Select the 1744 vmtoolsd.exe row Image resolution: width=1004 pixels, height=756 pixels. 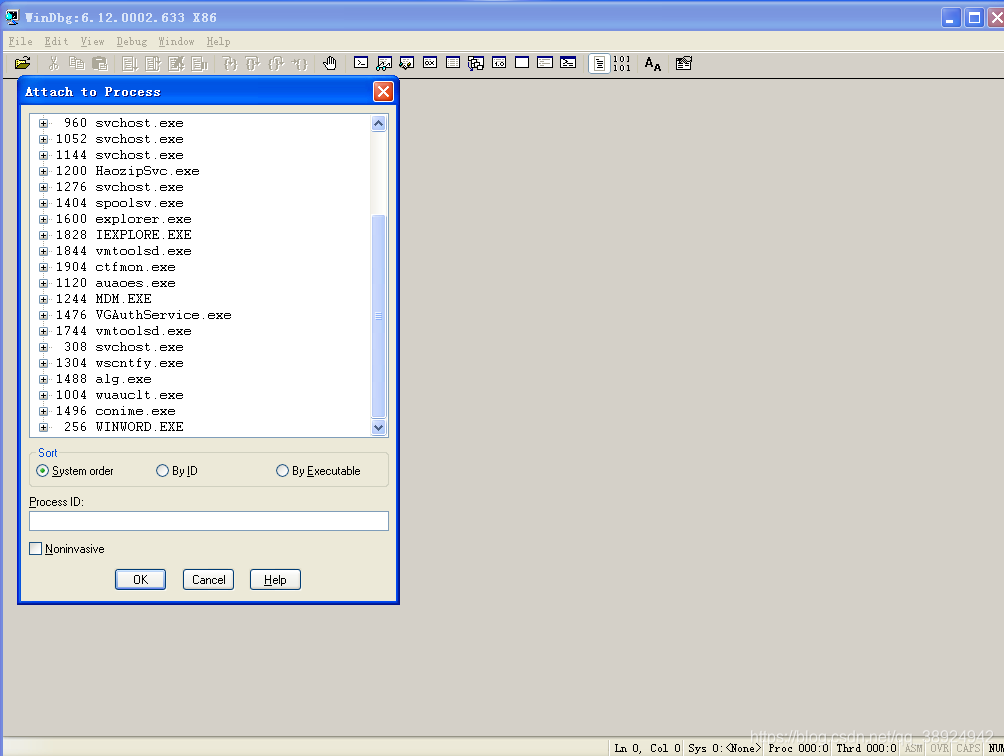(x=124, y=331)
